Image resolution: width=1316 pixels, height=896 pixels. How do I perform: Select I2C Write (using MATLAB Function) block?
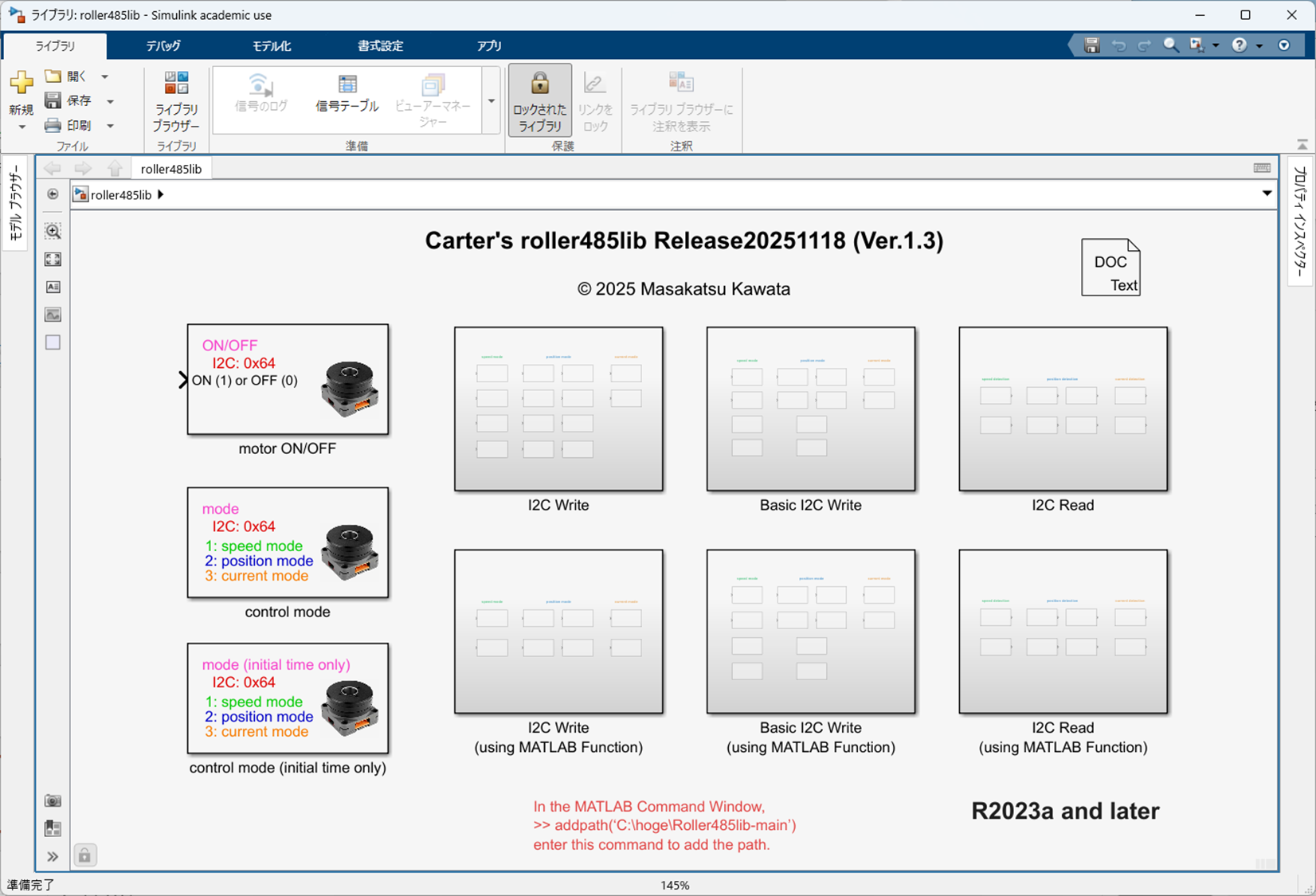558,632
